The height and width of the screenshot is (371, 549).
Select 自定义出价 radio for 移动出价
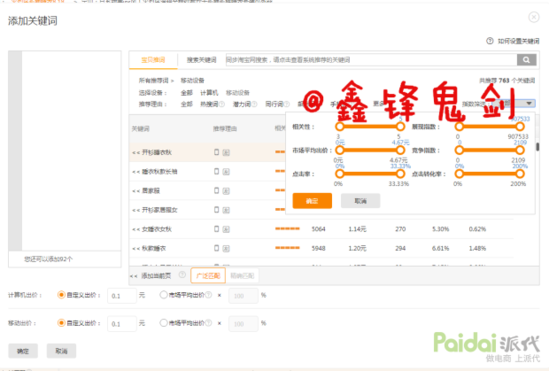(x=61, y=323)
